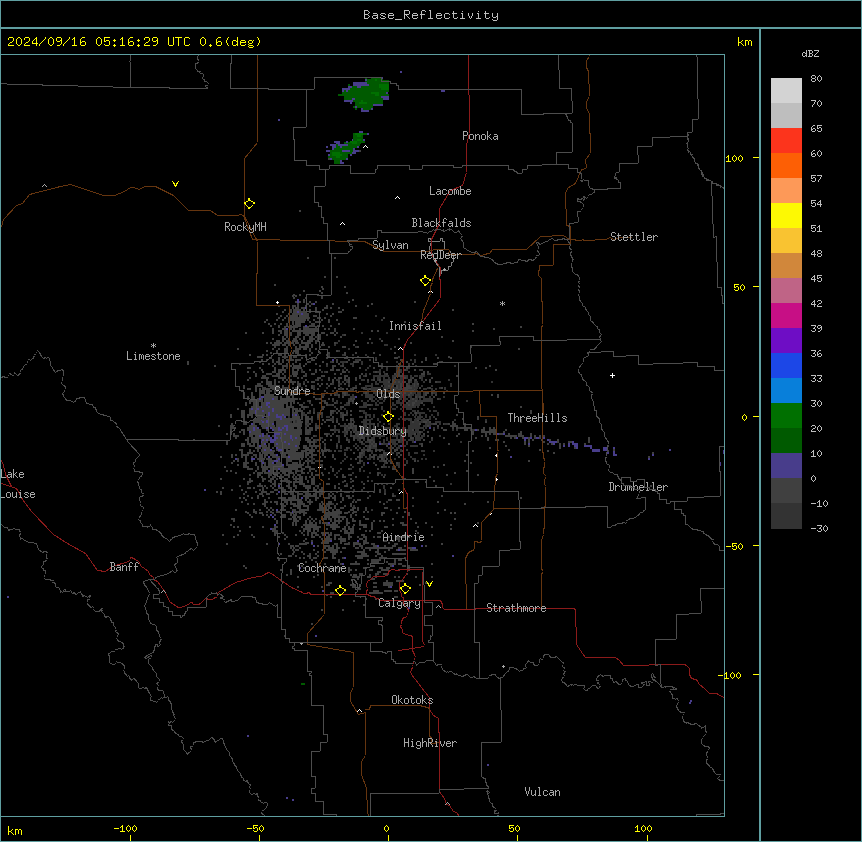Viewport: 862px width, 842px height.
Task: Click the Base_Reflectivity title text
Action: 431,15
